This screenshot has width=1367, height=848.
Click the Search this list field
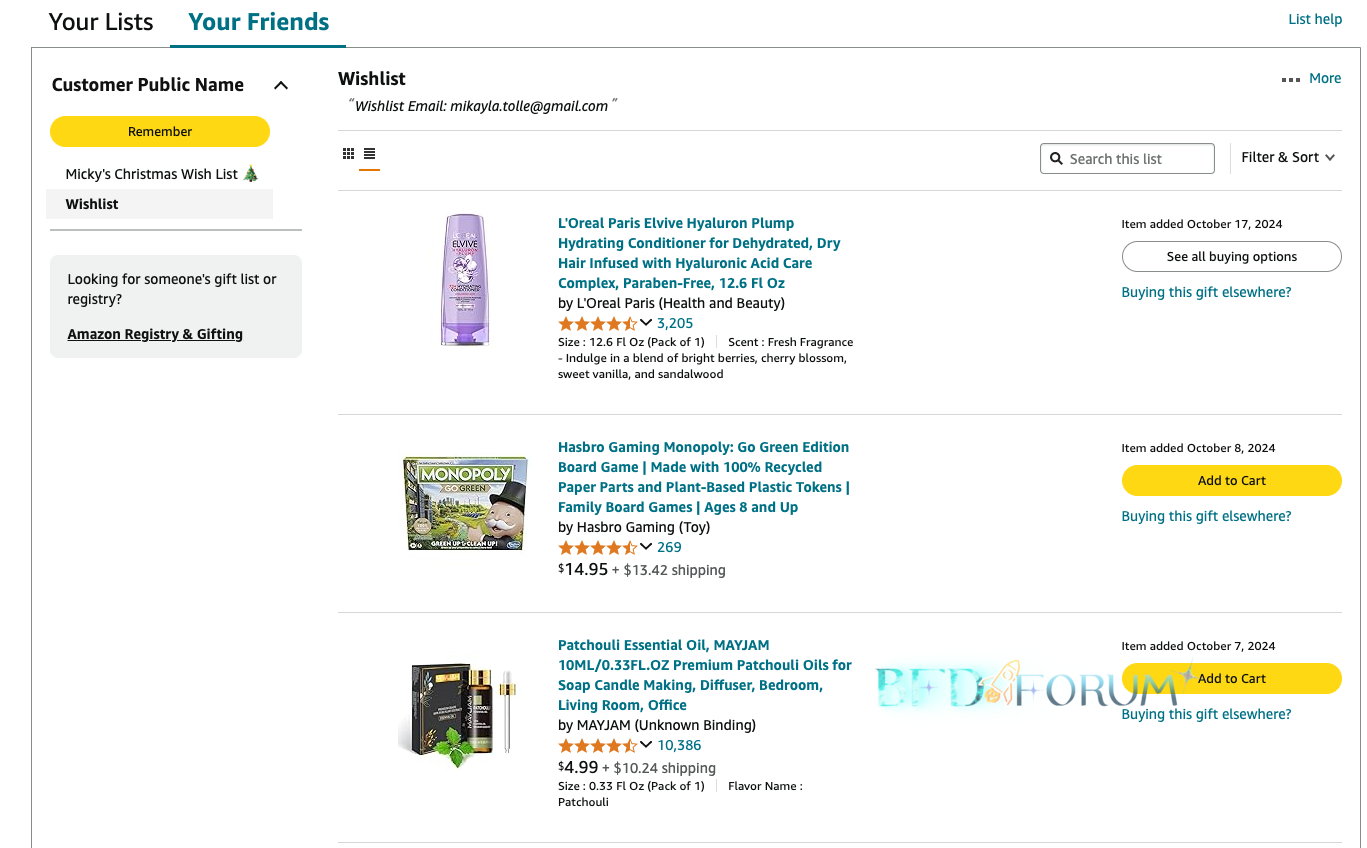pyautogui.click(x=1127, y=158)
